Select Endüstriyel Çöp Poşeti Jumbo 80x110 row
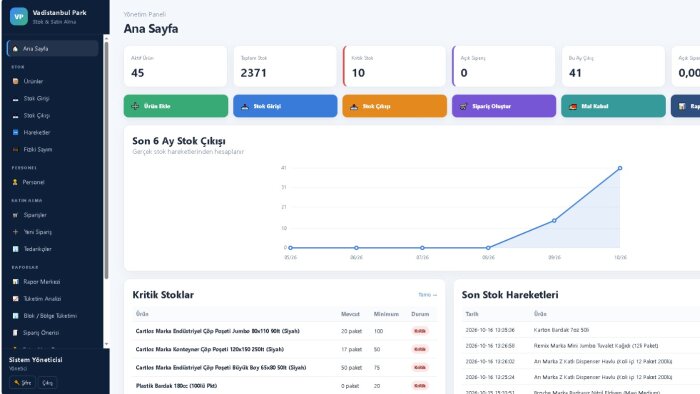The height and width of the screenshot is (394, 700). [285, 331]
